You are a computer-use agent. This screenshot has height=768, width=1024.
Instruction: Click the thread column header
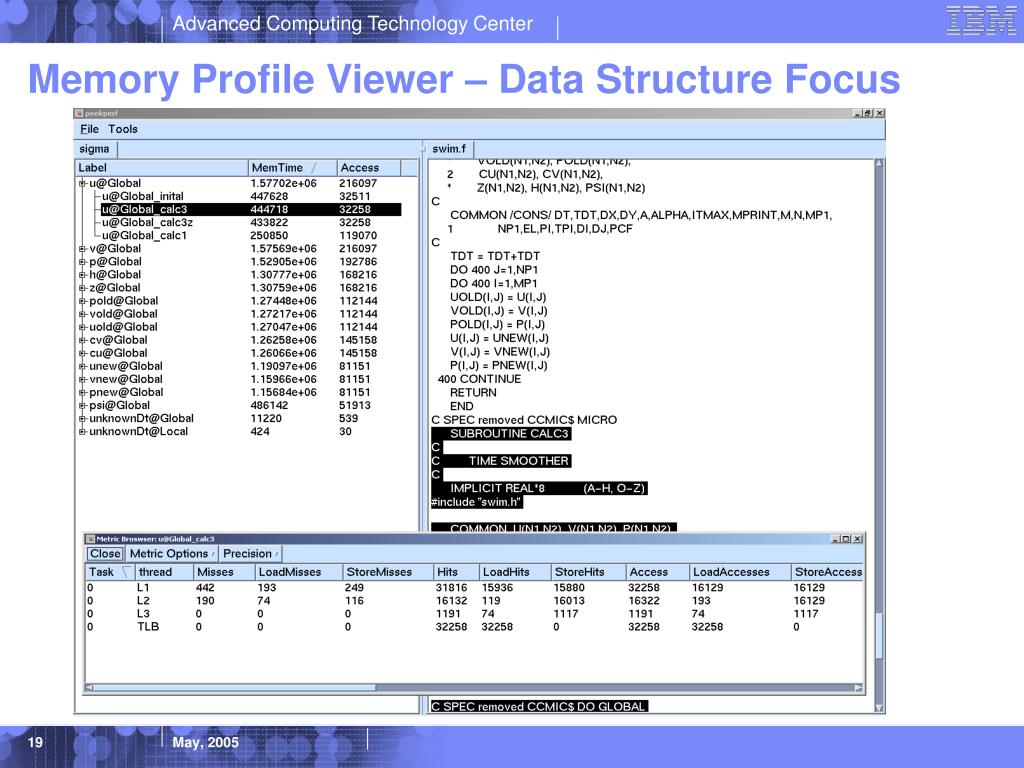pyautogui.click(x=164, y=572)
